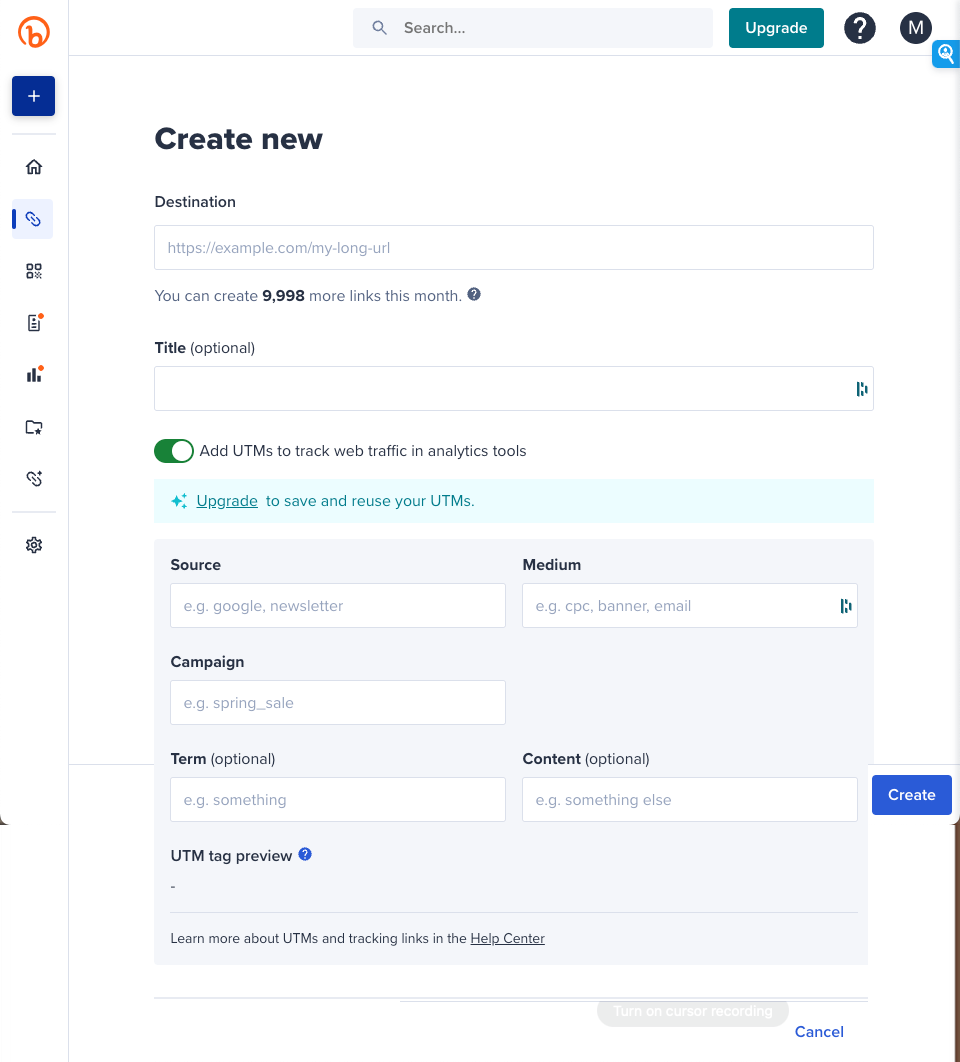Select the Links icon in sidebar
This screenshot has height=1062, width=960.
click(x=33, y=219)
